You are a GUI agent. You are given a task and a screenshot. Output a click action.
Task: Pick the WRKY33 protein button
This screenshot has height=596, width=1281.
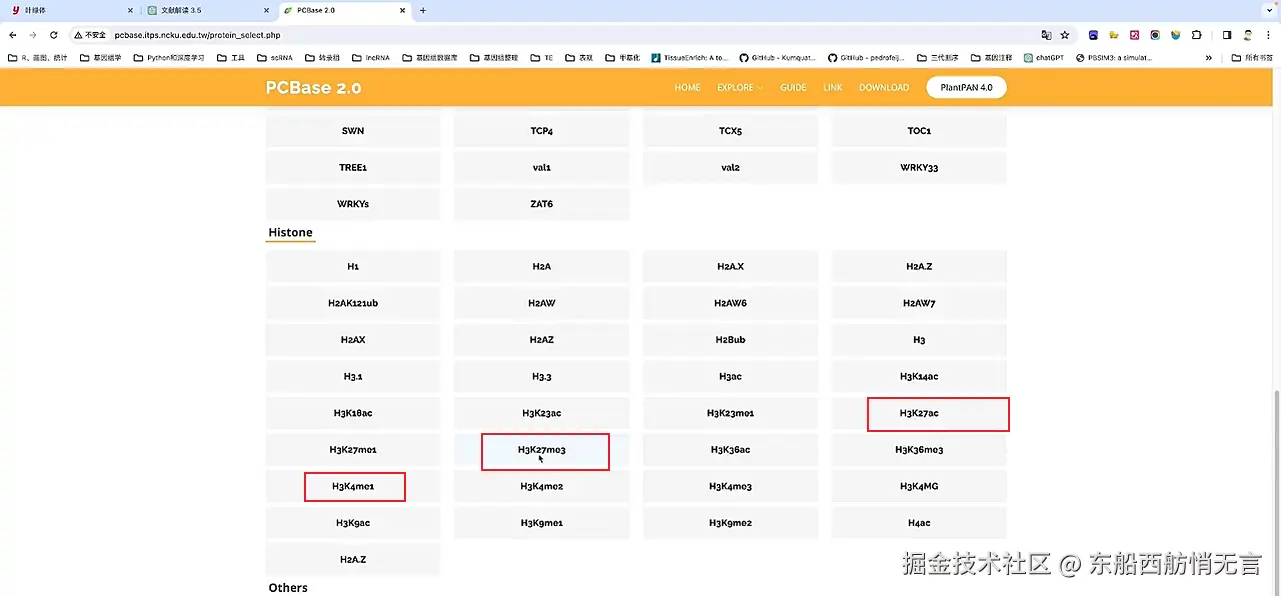(x=919, y=168)
